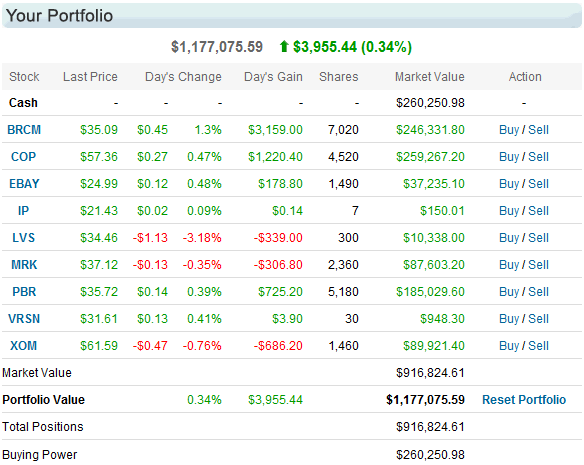The height and width of the screenshot is (465, 584).
Task: Select IP market value $150.01
Action: pos(442,211)
